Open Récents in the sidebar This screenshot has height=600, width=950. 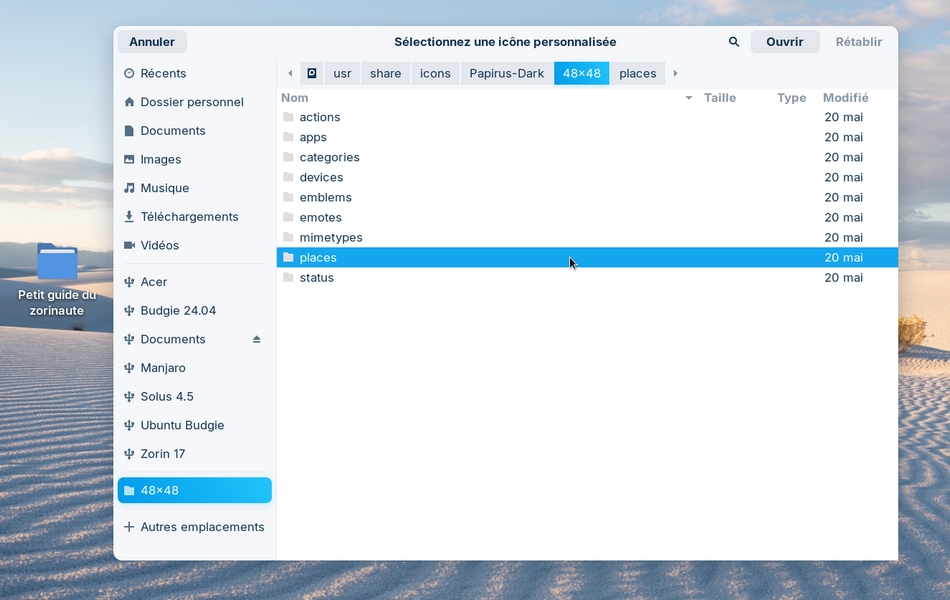(x=163, y=73)
